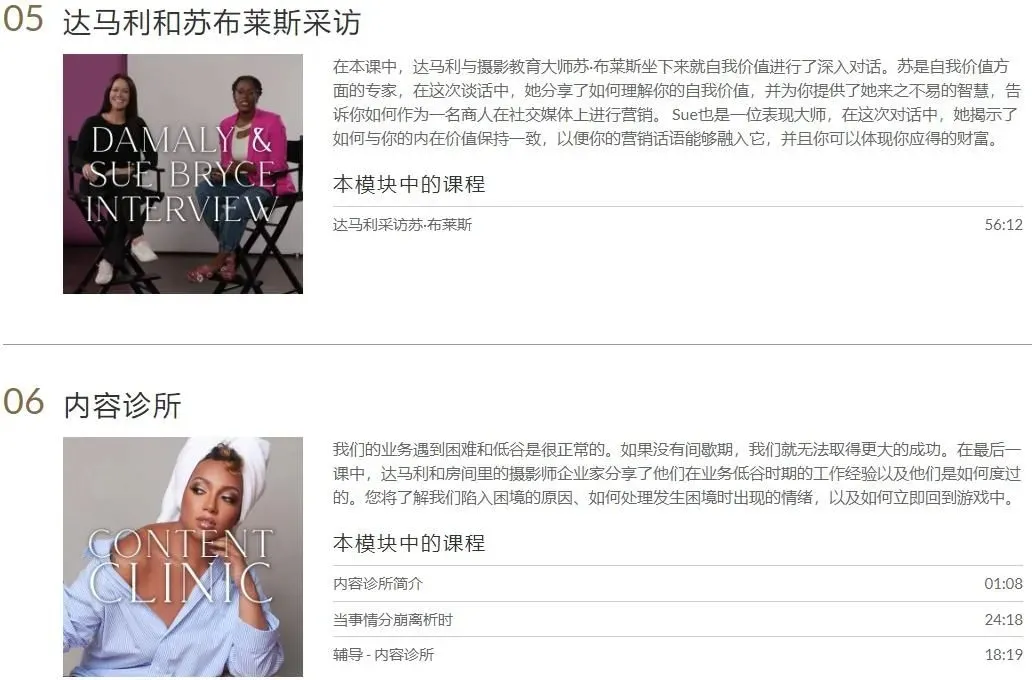Click 本模块中的课程 heading under module 06
Screen dimensions: 1032x680
pos(409,544)
